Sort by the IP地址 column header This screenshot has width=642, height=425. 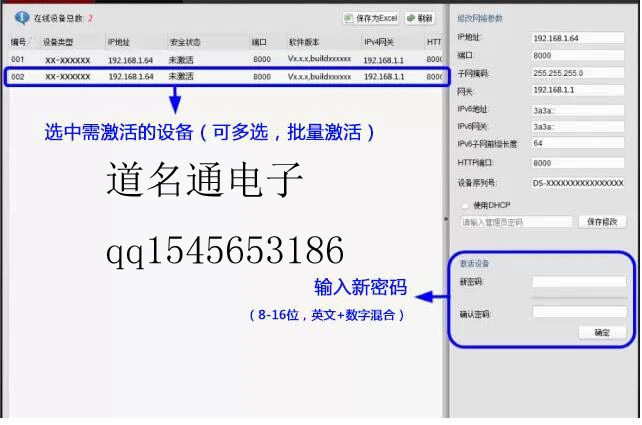click(119, 42)
